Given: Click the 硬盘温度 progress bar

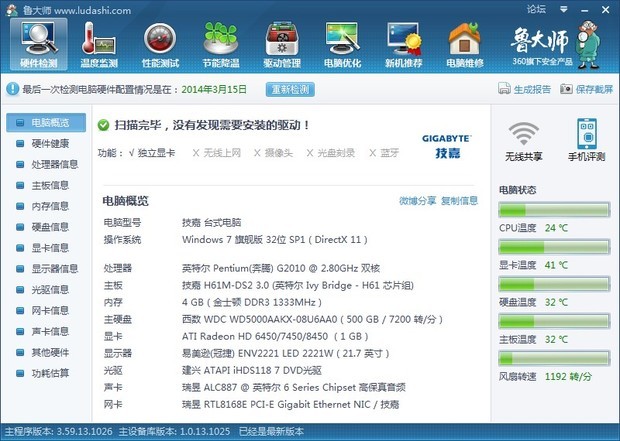Looking at the screenshot, I should click(554, 284).
